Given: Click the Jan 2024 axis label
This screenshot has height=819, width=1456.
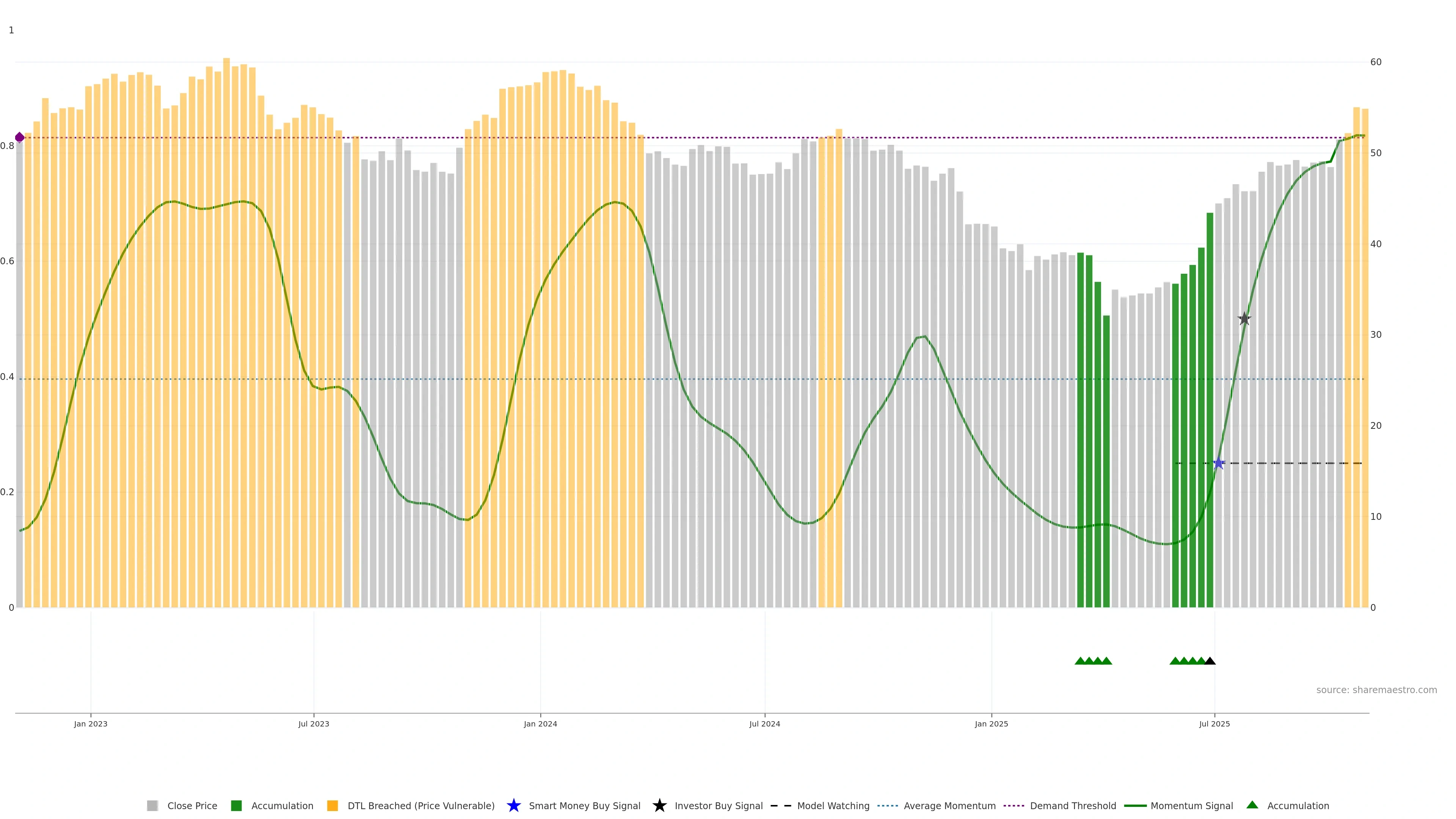Looking at the screenshot, I should point(540,724).
